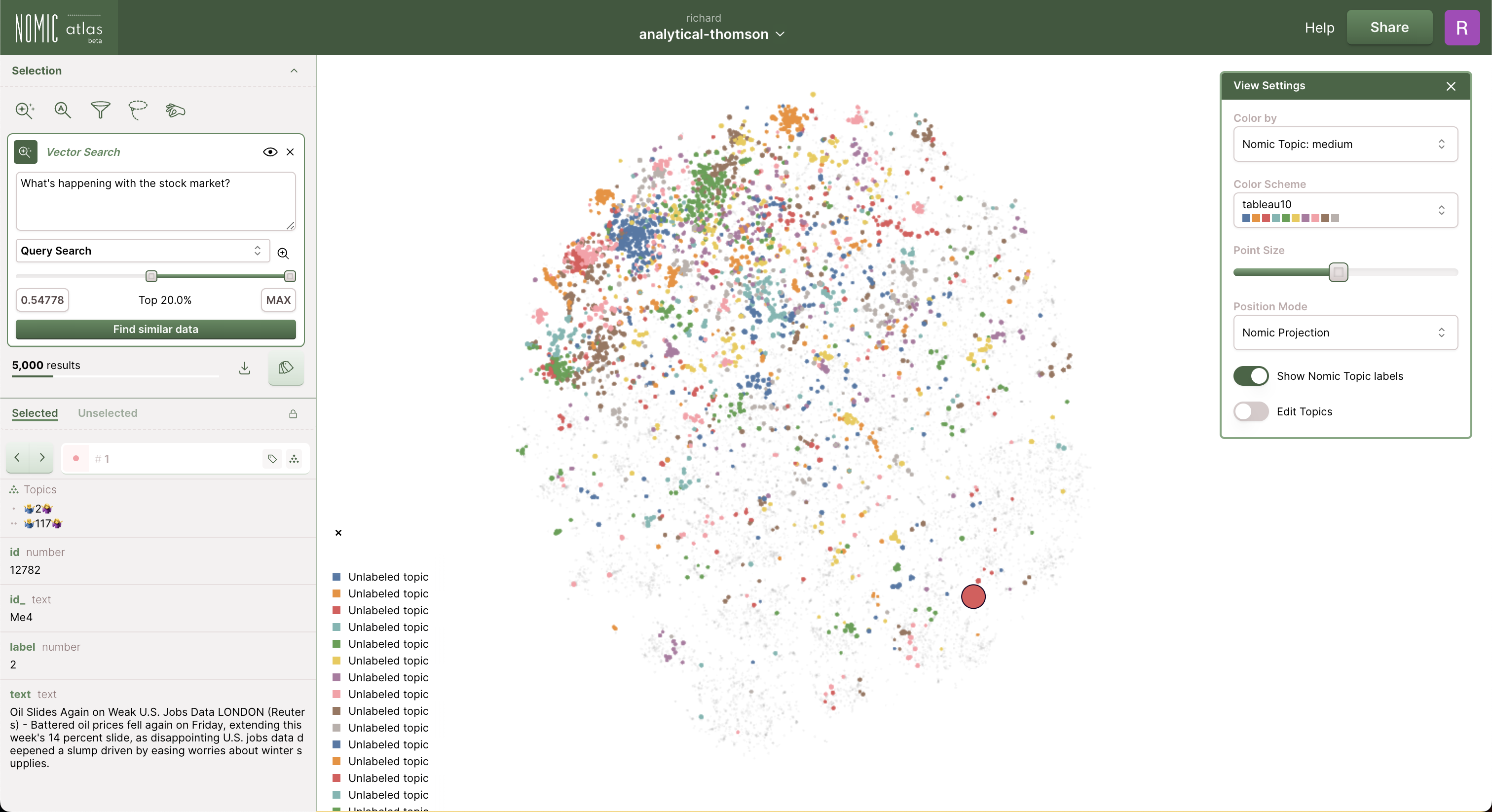Click the network/graph icon in Selection panel

tap(295, 459)
